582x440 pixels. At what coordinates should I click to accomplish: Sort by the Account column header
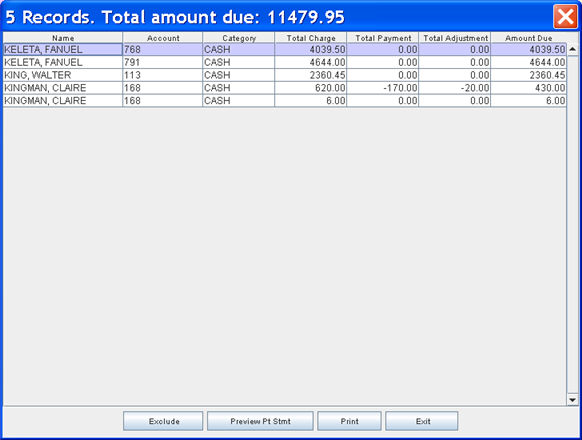click(163, 38)
